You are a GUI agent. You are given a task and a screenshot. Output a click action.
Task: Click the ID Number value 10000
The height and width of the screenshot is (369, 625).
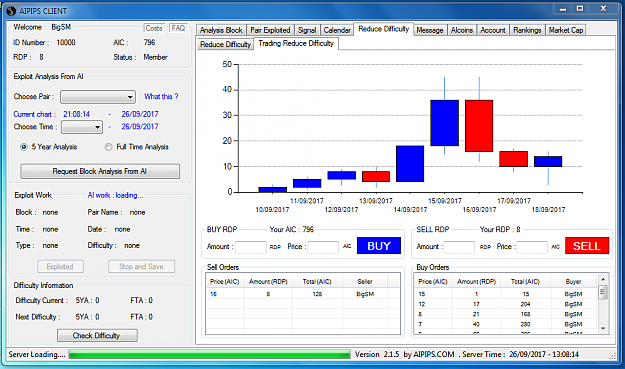tap(66, 43)
